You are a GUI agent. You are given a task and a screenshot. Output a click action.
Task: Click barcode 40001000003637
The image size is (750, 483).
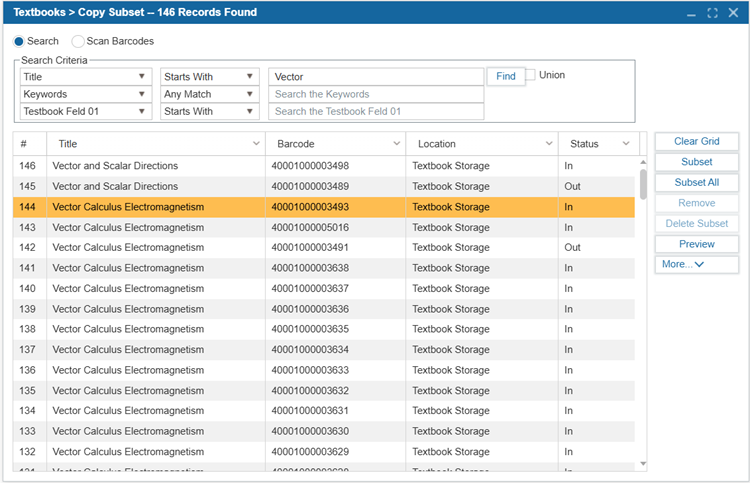click(x=310, y=289)
